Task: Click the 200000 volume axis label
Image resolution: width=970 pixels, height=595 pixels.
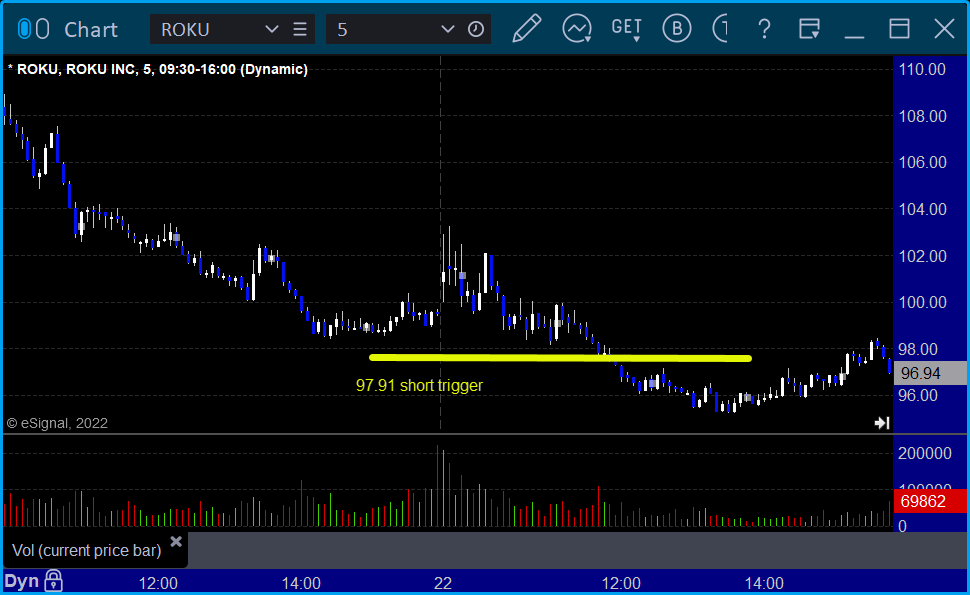Action: point(925,453)
